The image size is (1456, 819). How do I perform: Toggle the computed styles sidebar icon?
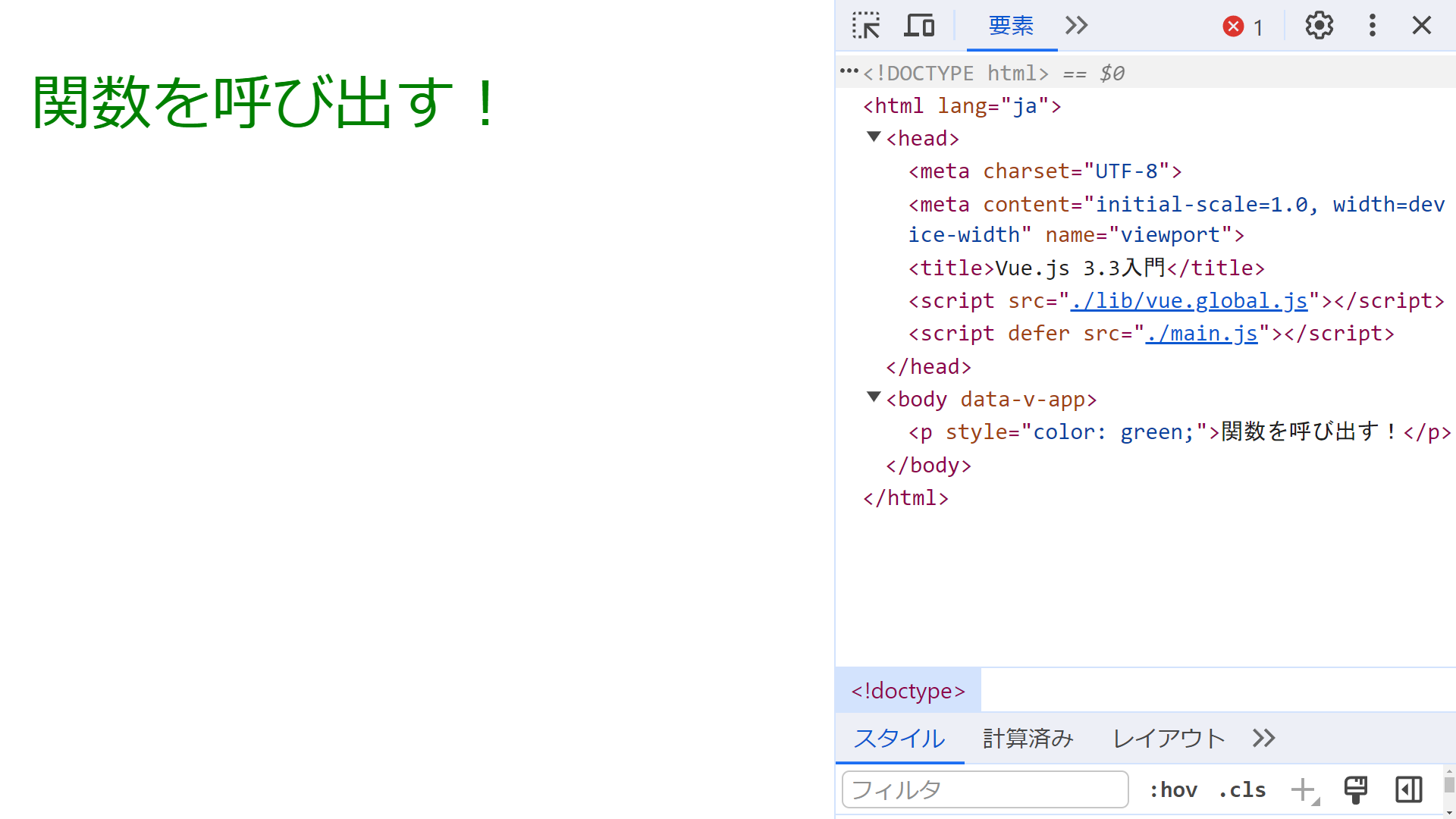(x=1408, y=789)
